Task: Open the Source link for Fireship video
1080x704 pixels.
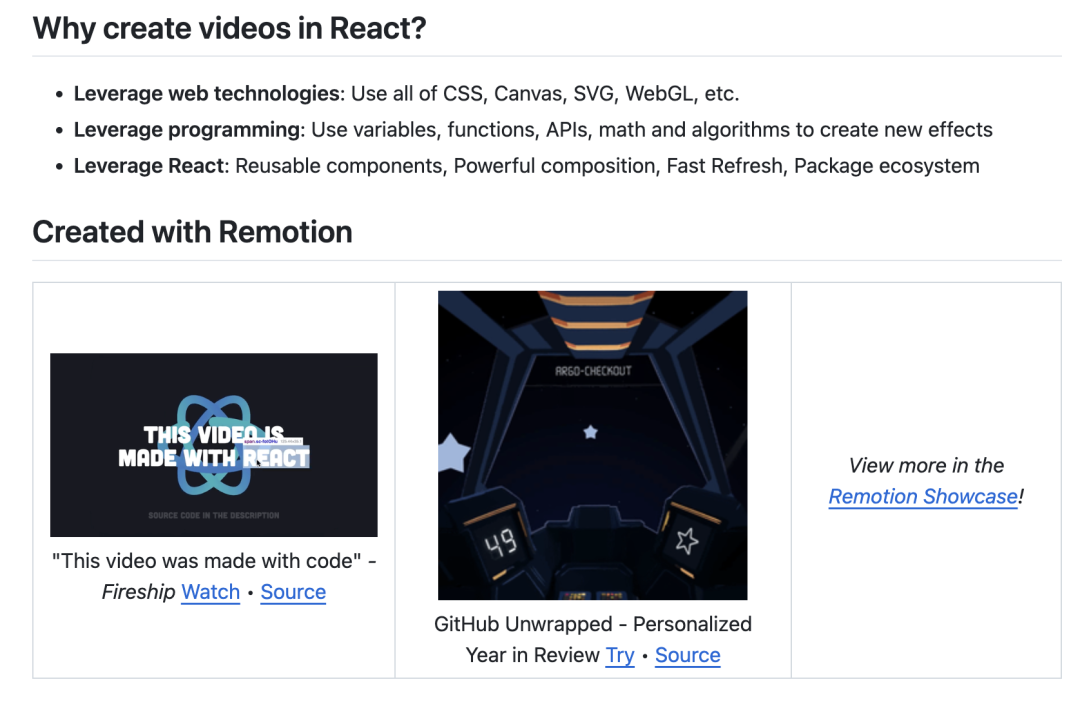Action: click(293, 592)
